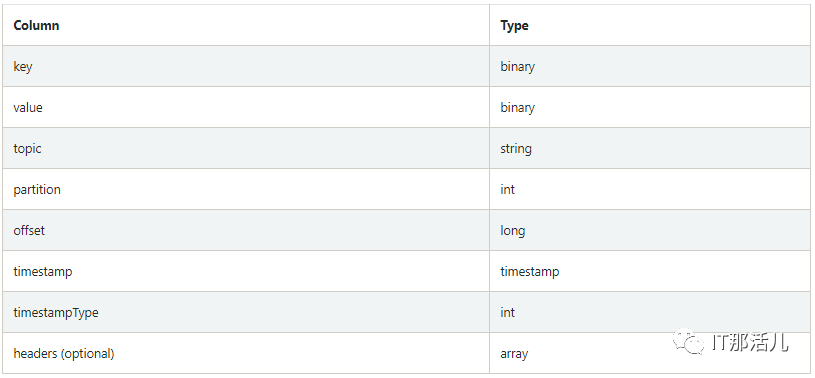Click the binary type beside value
The width and height of the screenshot is (815, 378).
tap(649, 107)
